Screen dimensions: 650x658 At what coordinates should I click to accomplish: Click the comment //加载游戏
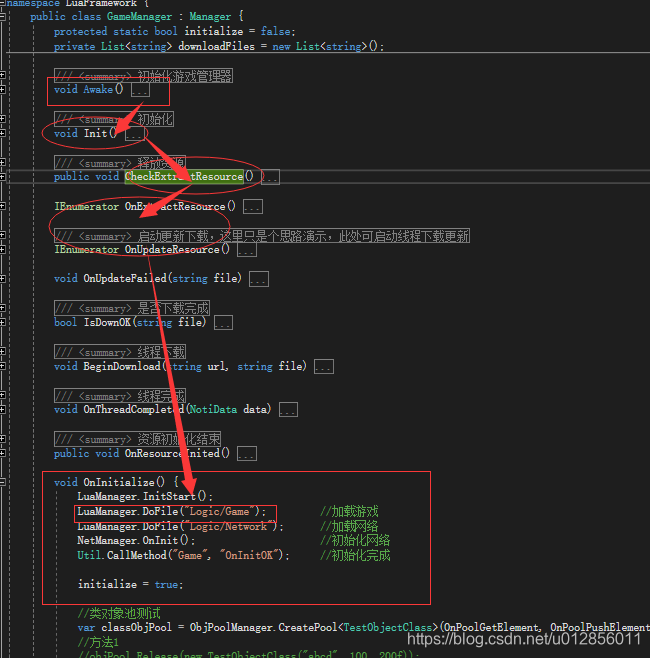coord(349,512)
